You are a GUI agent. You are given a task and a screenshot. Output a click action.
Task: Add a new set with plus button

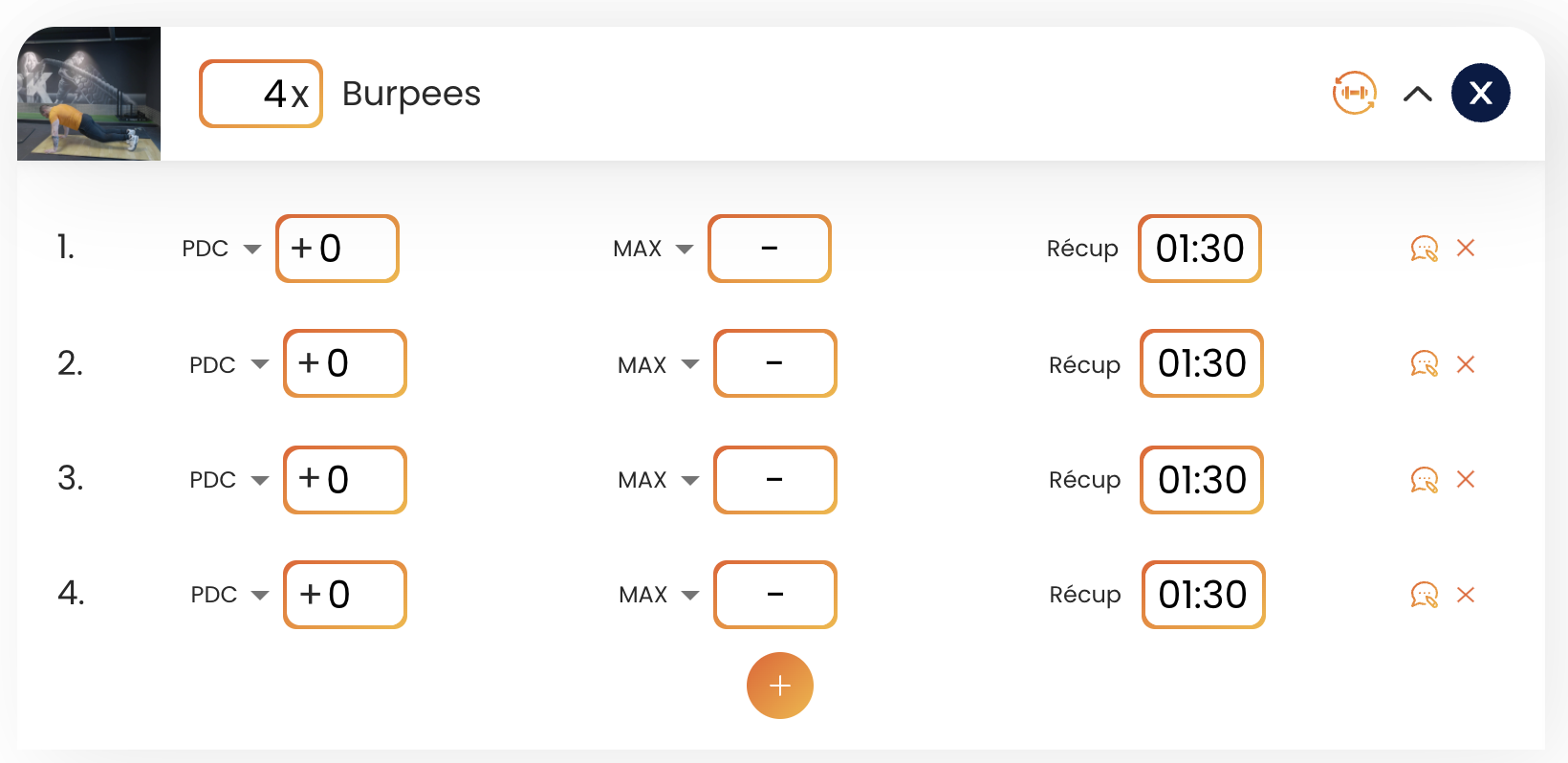point(780,686)
